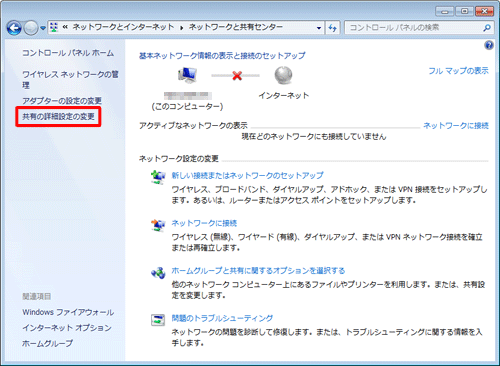
Task: Open help via the blue question mark
Action: pyautogui.click(x=489, y=45)
